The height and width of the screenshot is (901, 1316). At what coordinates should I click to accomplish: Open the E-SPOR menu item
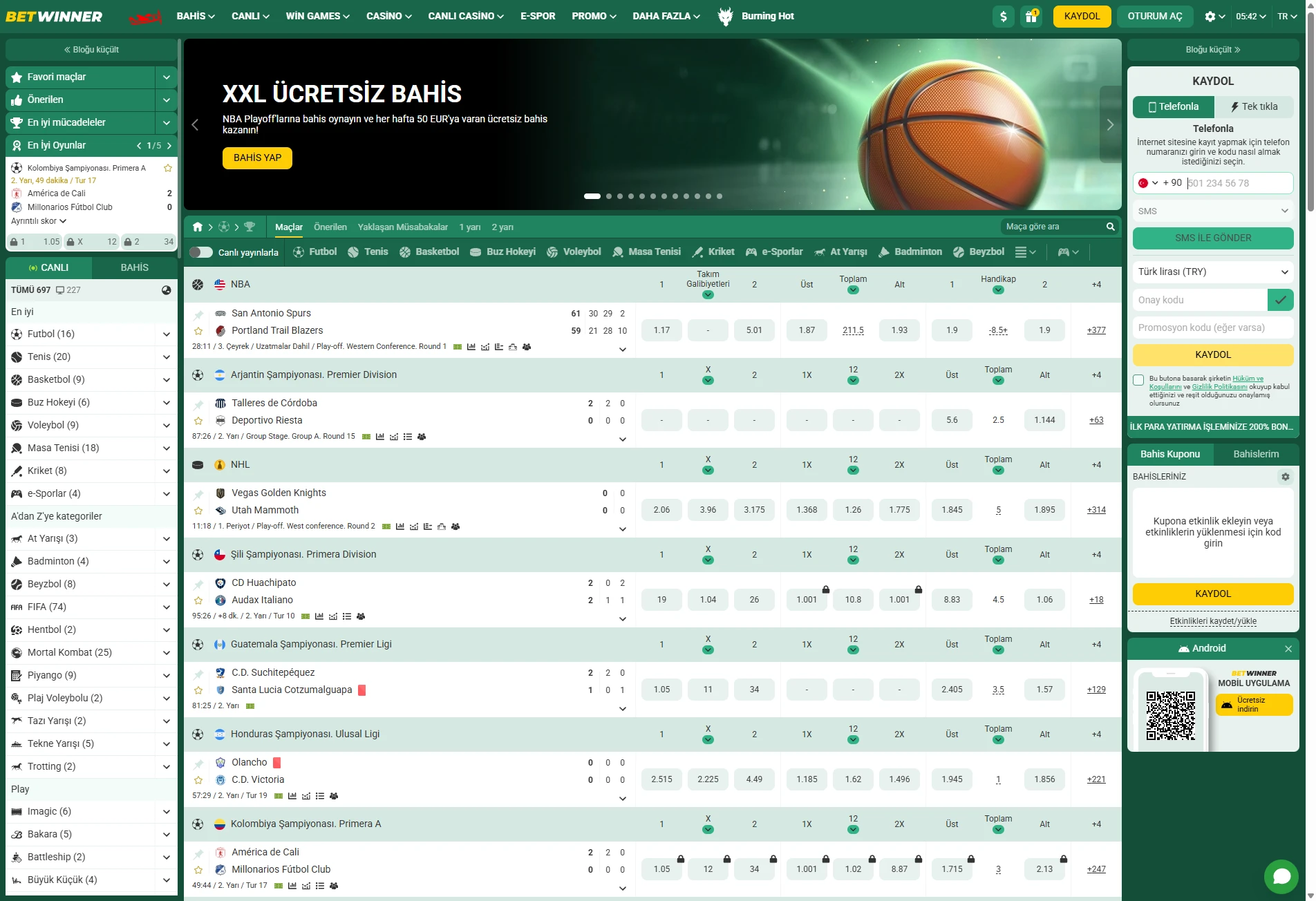point(538,16)
